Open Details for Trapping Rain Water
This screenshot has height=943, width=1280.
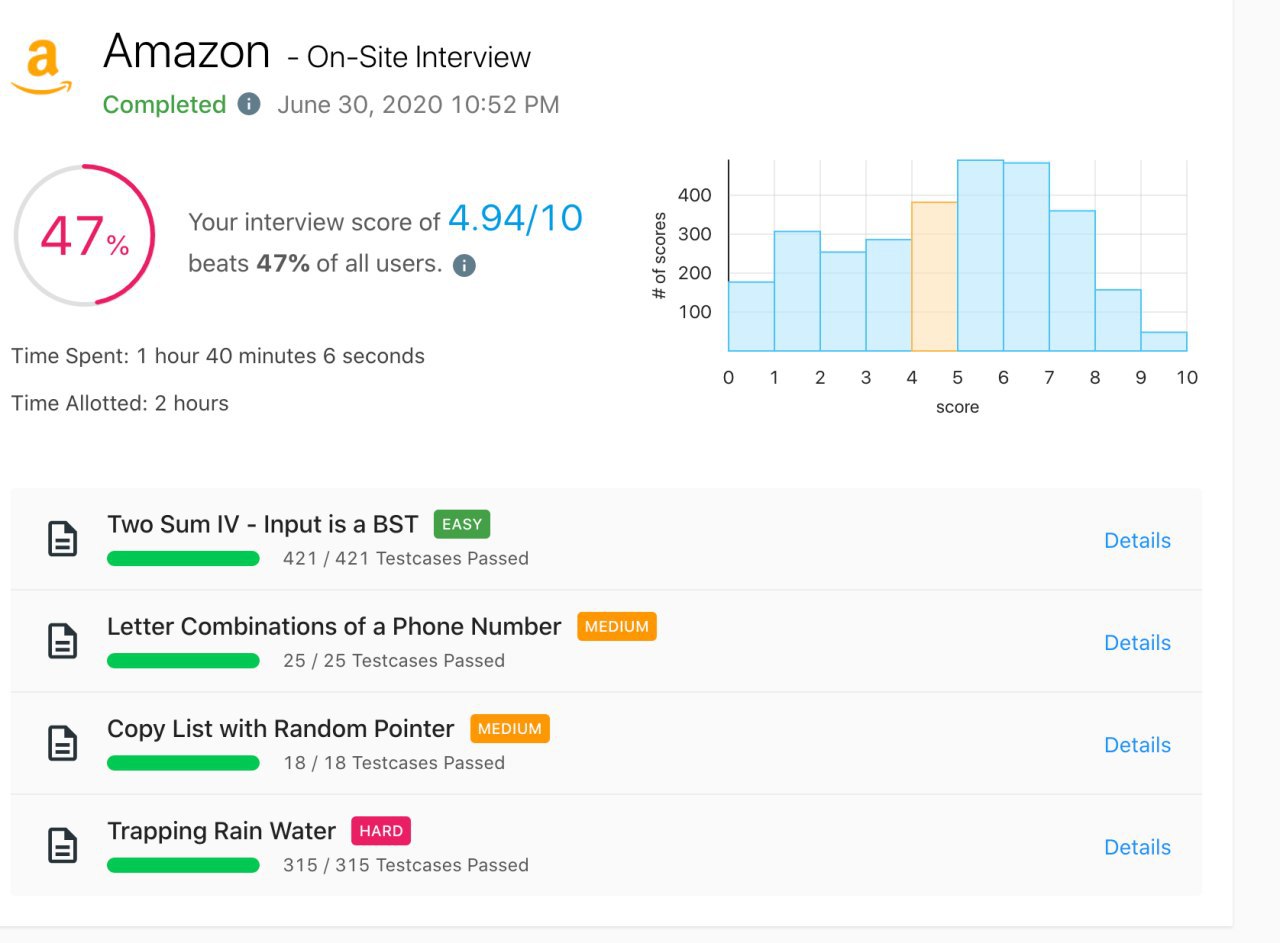click(1137, 846)
